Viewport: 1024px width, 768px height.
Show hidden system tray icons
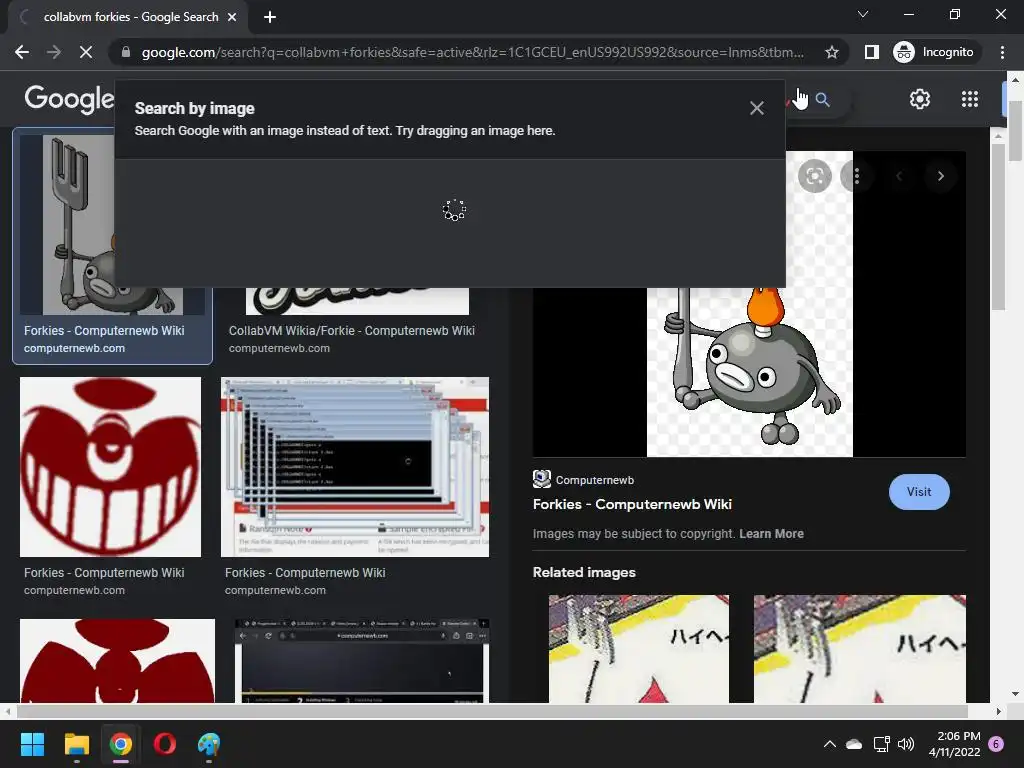[829, 744]
